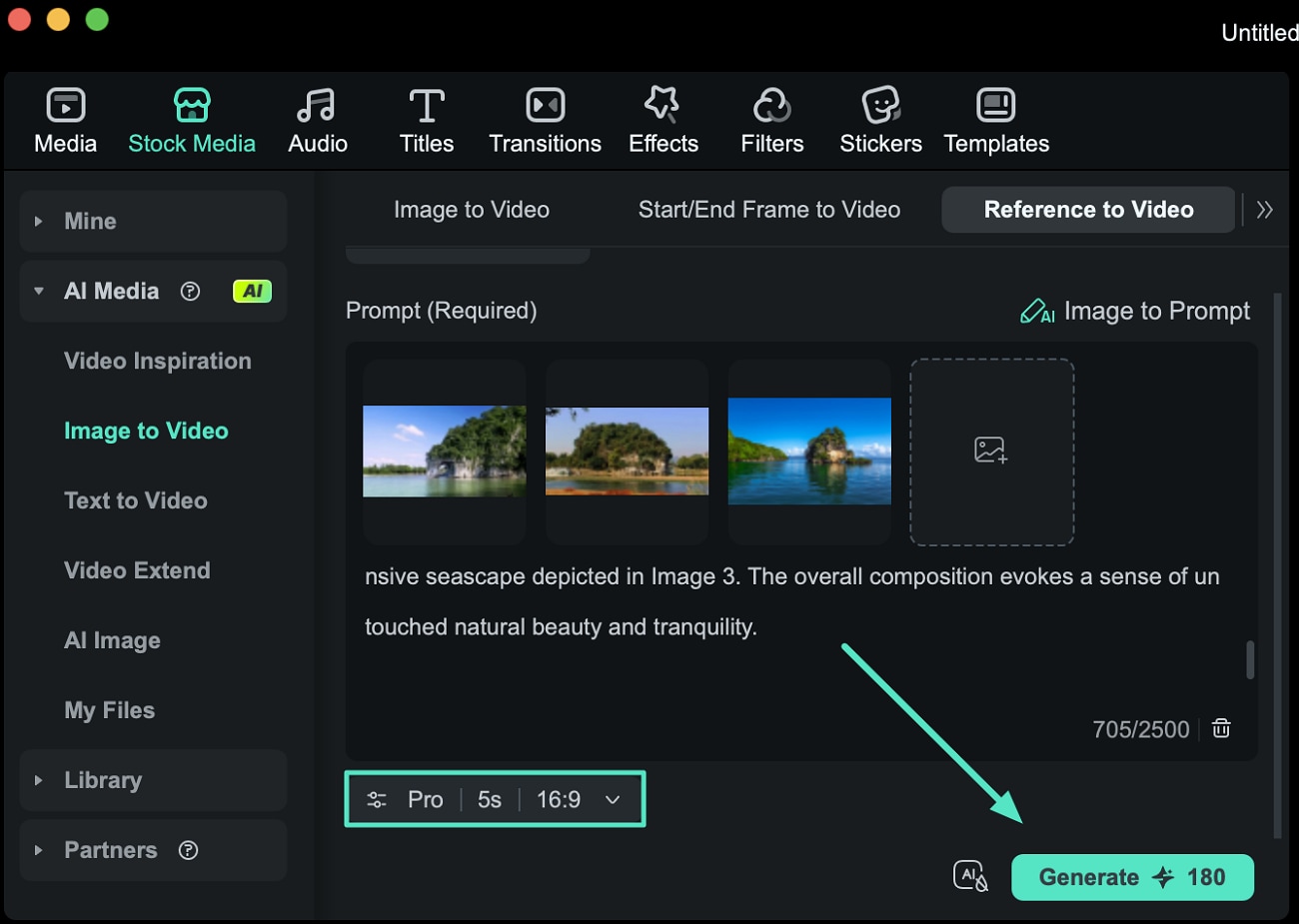The image size is (1299, 924).
Task: Click the Image to Prompt link
Action: [x=1135, y=312]
